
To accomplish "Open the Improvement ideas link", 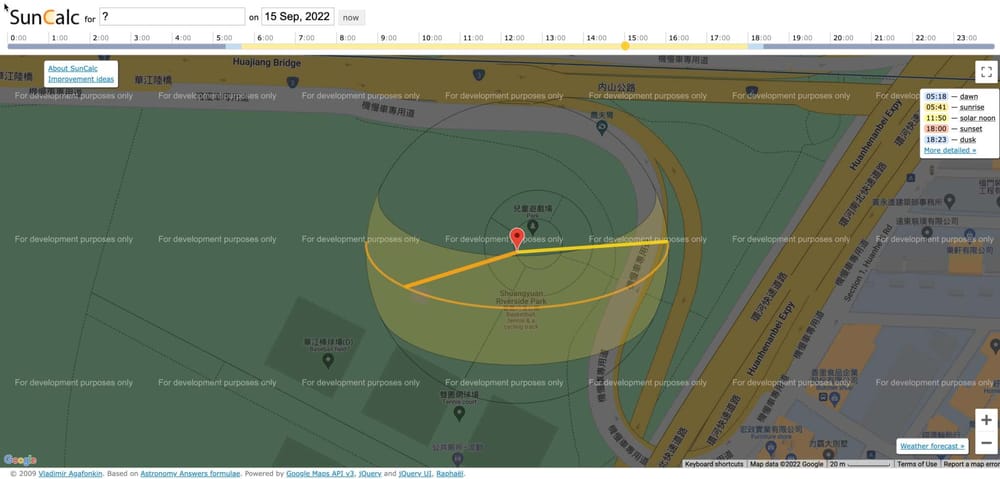I will [x=80, y=79].
